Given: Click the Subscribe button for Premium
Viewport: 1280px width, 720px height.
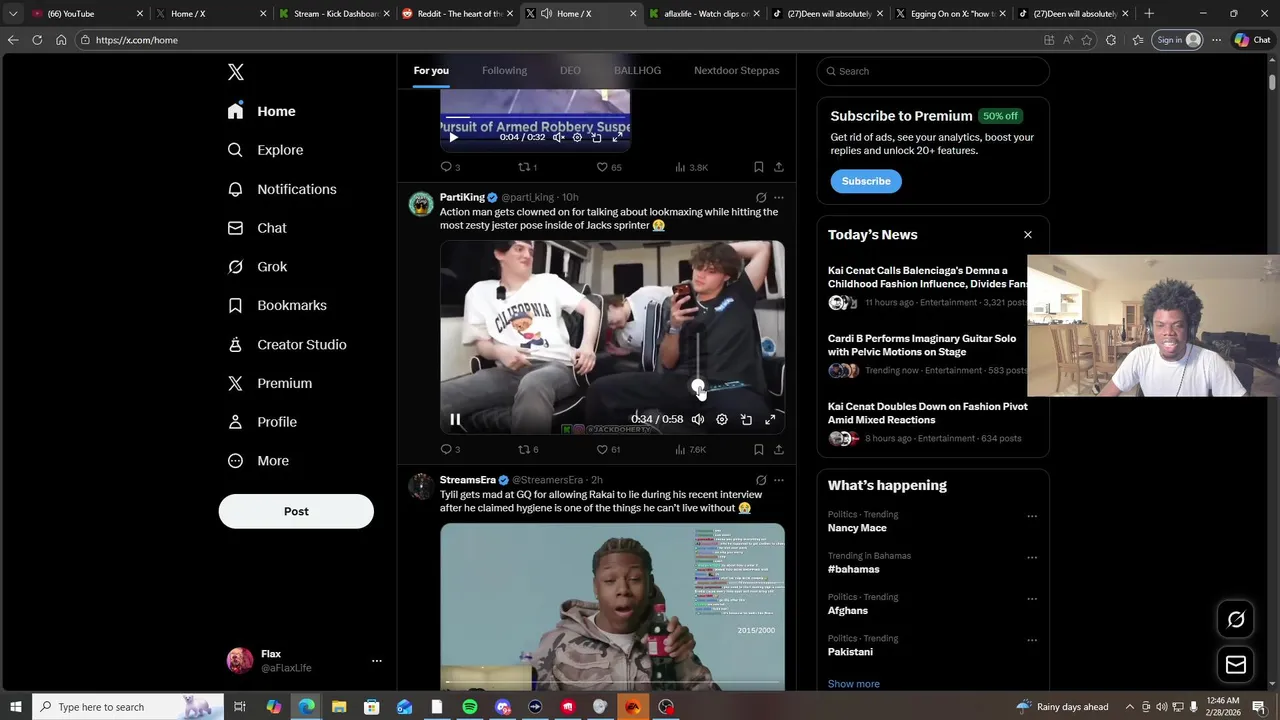Looking at the screenshot, I should point(866,181).
